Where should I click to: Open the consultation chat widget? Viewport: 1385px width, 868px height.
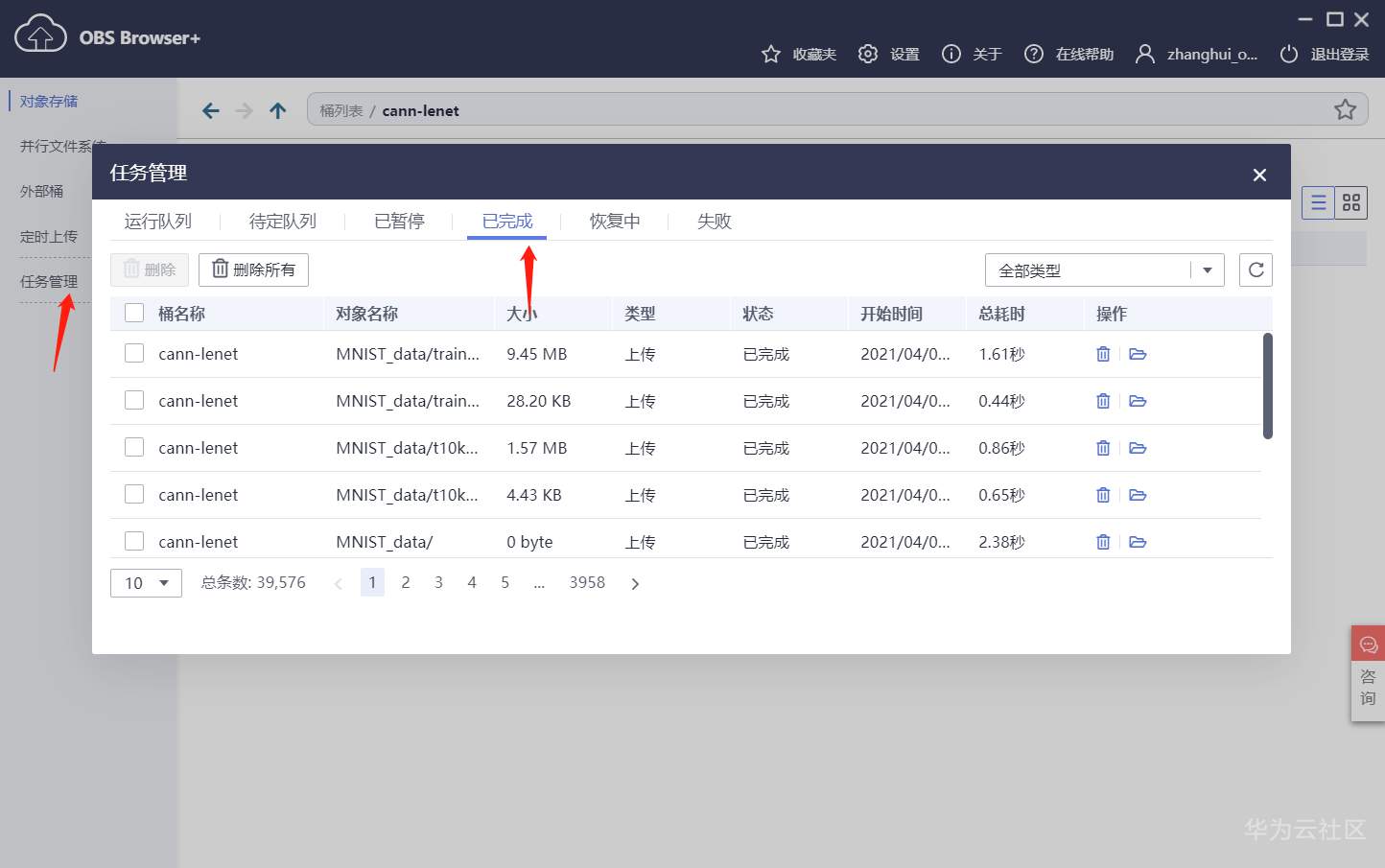click(x=1368, y=672)
